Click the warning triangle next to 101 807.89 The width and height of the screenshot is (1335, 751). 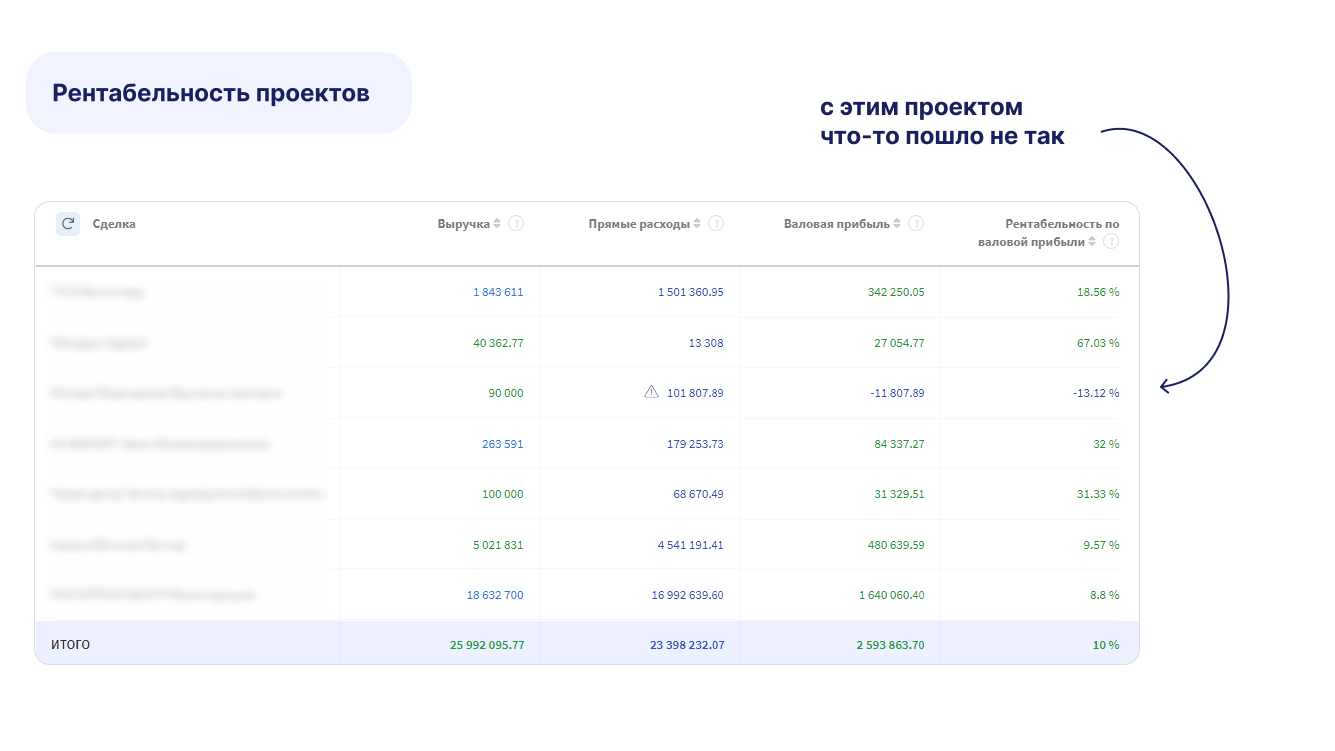click(651, 392)
